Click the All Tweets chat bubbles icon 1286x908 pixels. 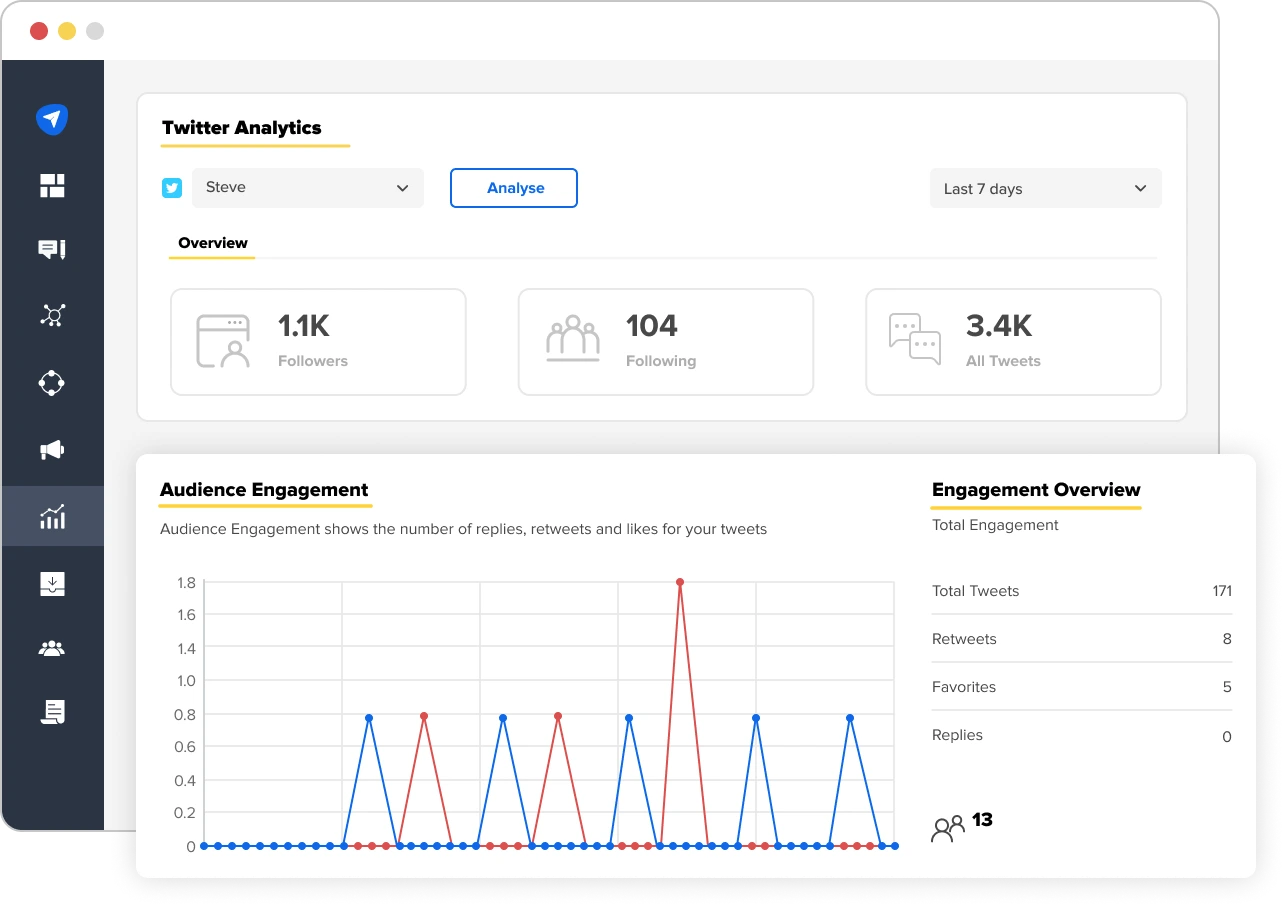[x=915, y=339]
